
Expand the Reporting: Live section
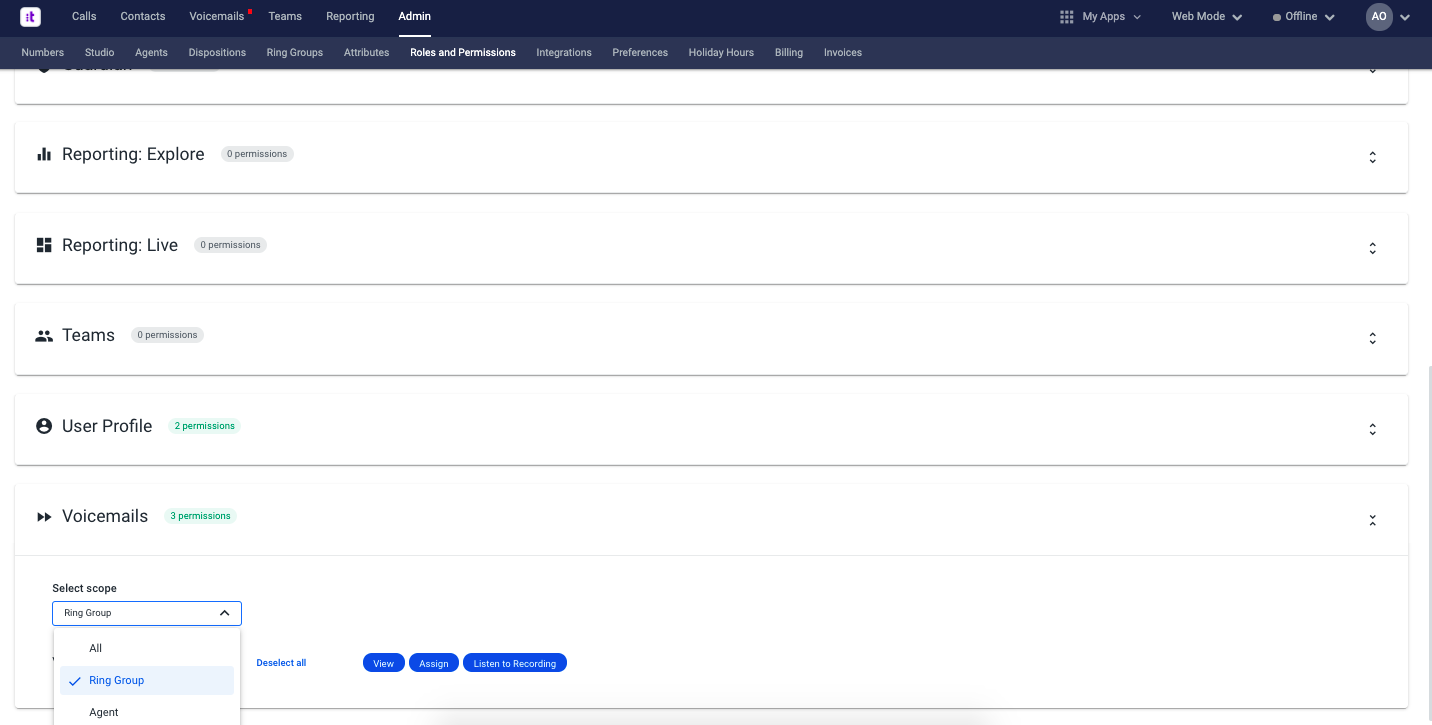pyautogui.click(x=1372, y=248)
